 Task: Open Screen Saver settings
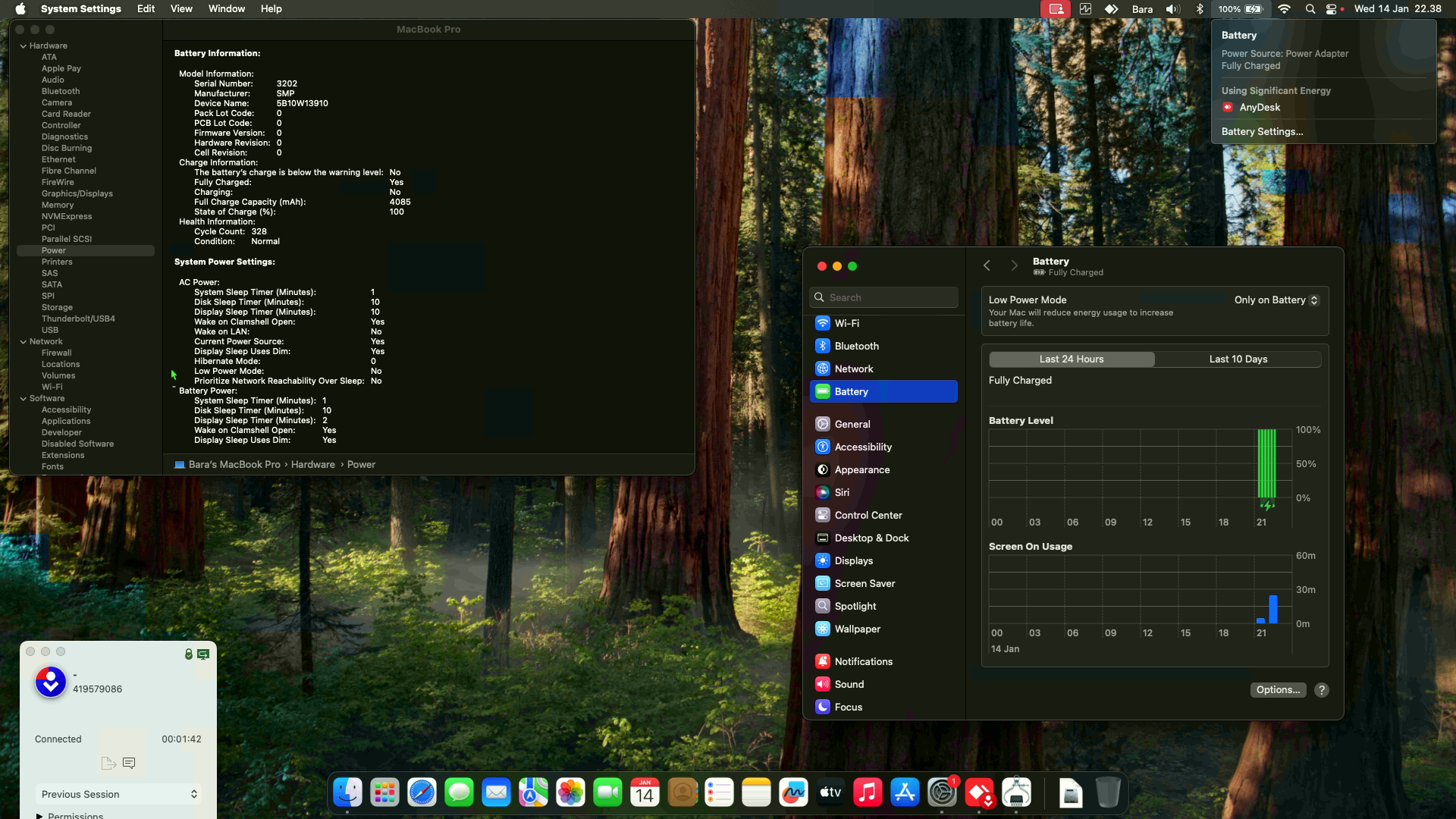pos(864,583)
